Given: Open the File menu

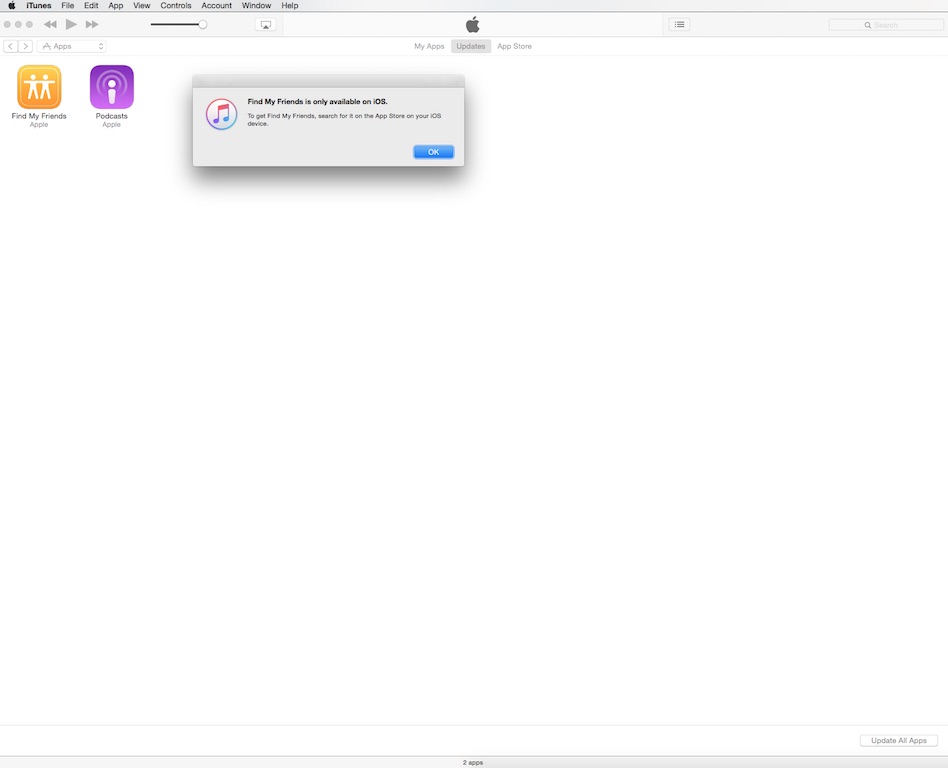Looking at the screenshot, I should [x=68, y=5].
